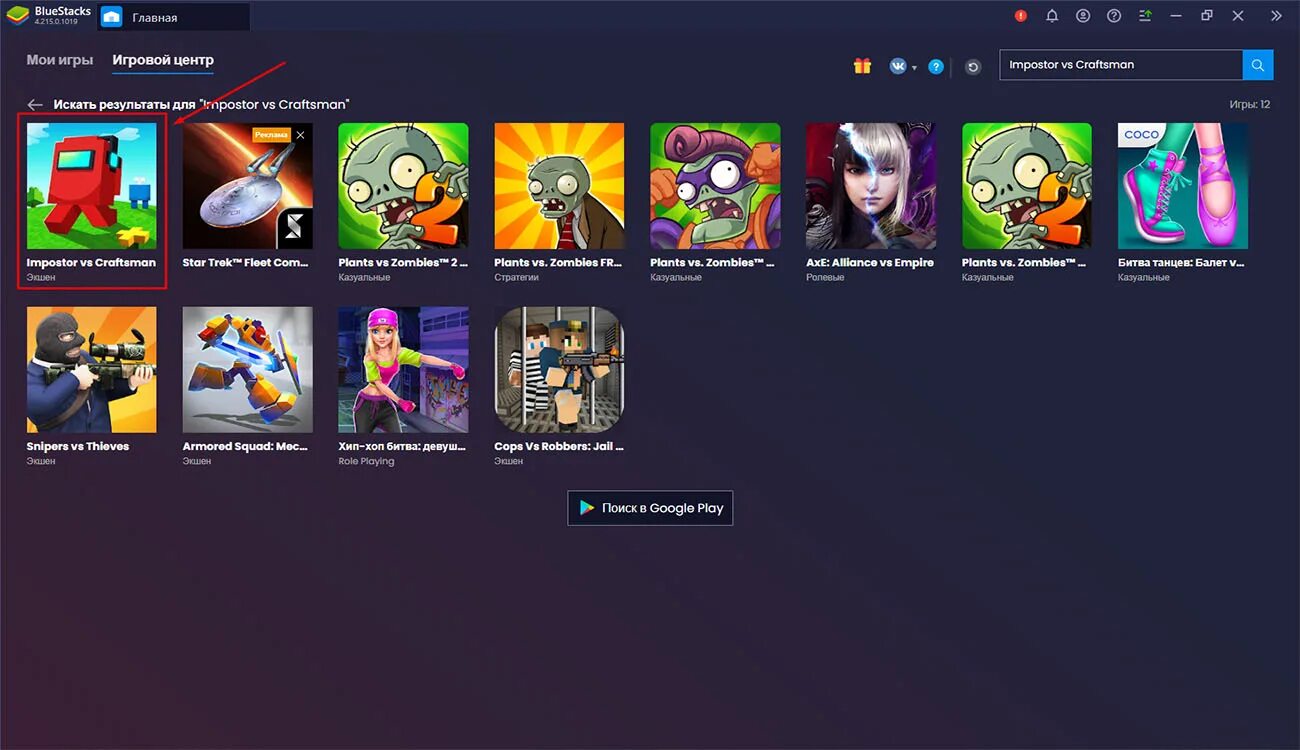
Task: Expand the dropdown arrow next to VK
Action: [914, 68]
